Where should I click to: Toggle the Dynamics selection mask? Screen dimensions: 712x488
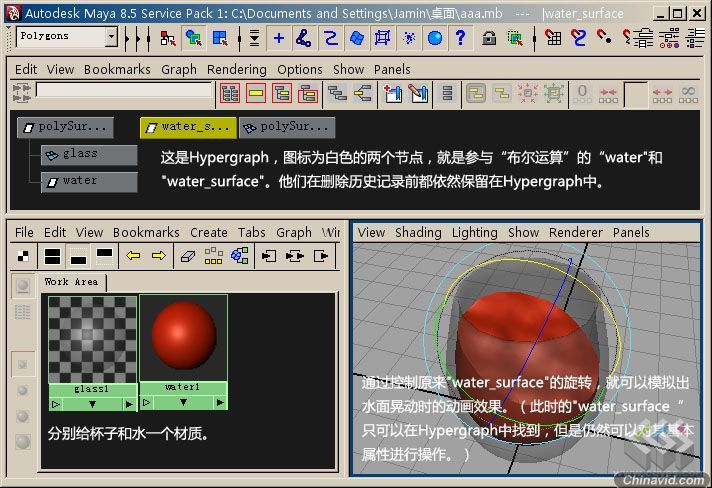[x=409, y=38]
